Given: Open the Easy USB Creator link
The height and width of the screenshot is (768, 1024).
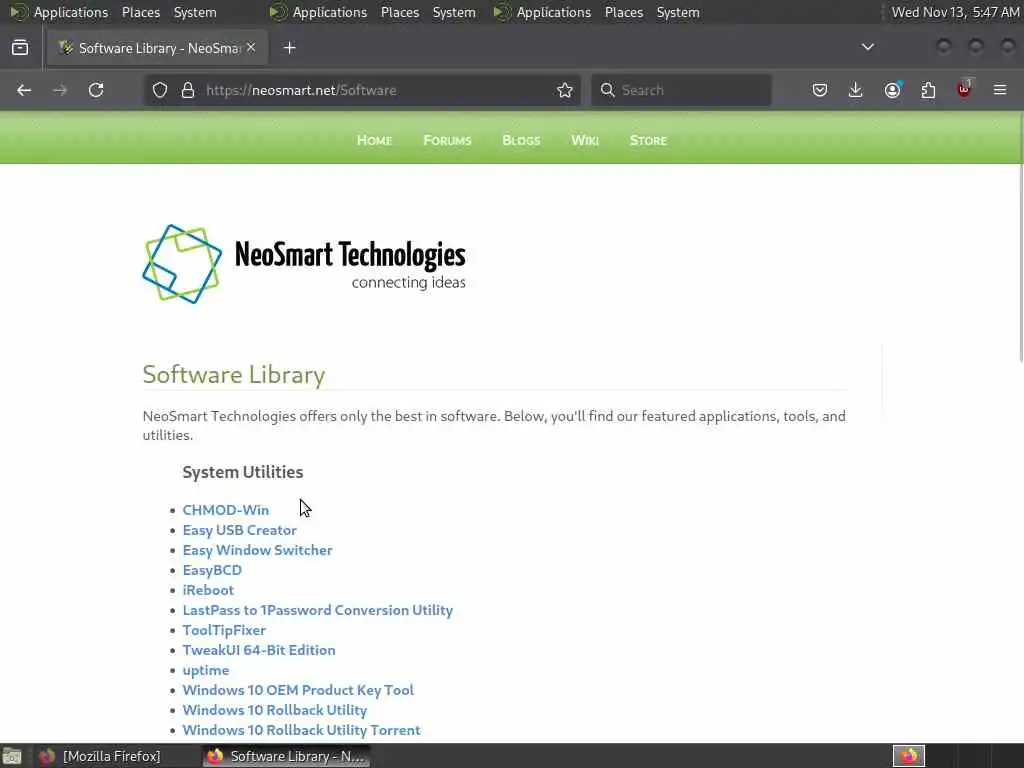Looking at the screenshot, I should (240, 530).
